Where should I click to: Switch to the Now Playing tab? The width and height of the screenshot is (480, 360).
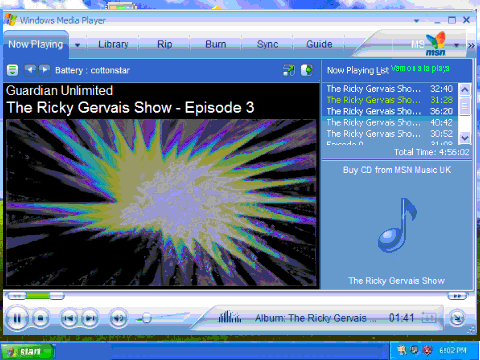36,44
